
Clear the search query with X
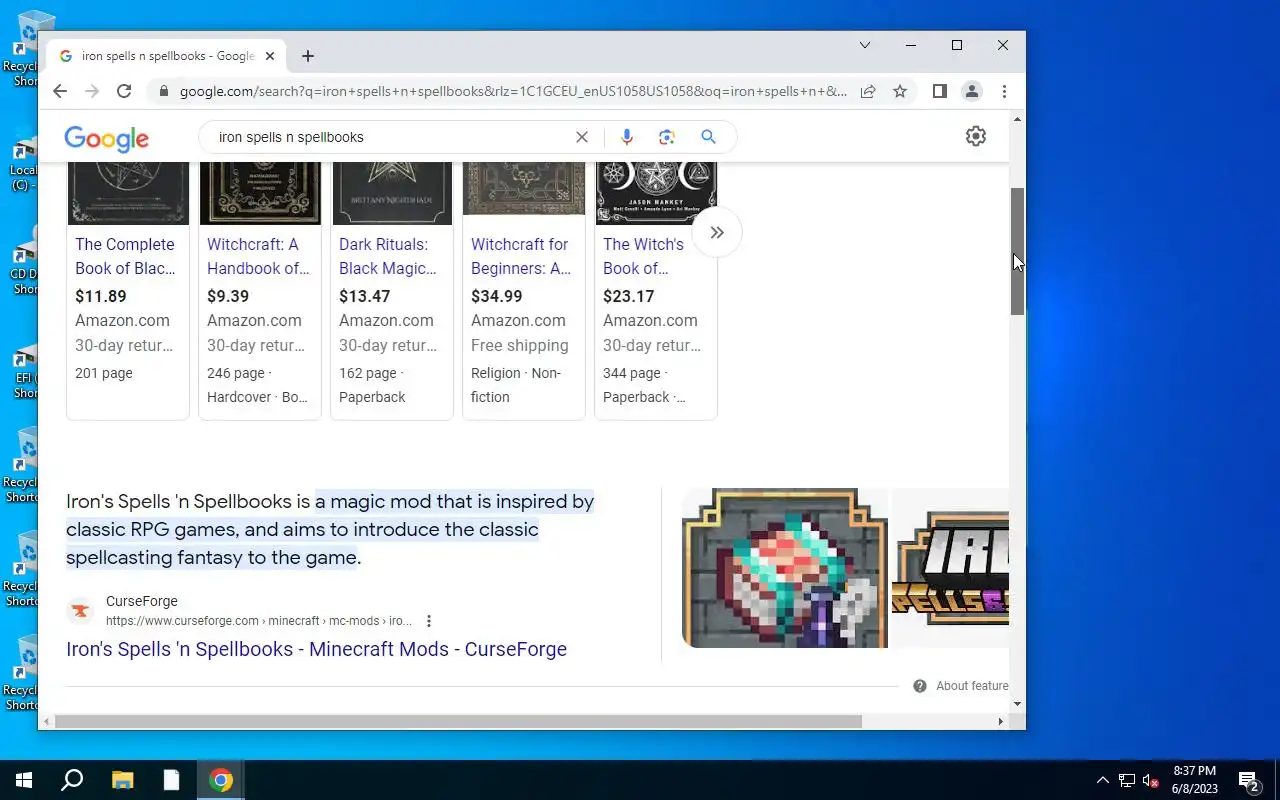582,137
